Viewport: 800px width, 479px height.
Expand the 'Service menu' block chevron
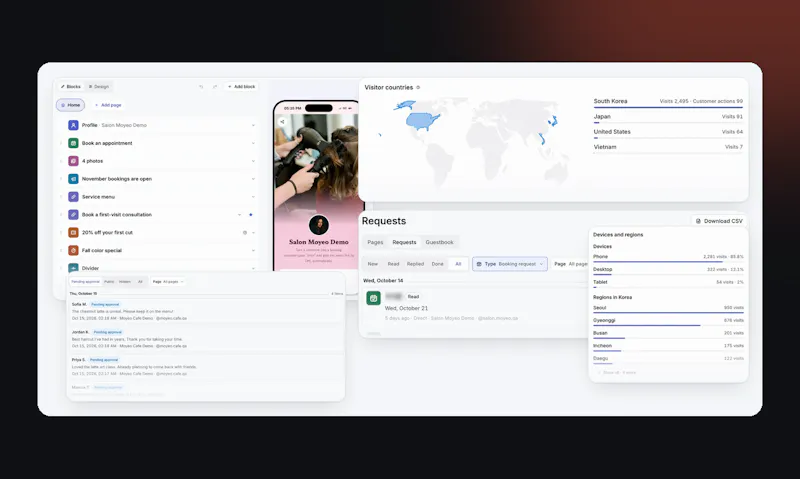[x=253, y=197]
